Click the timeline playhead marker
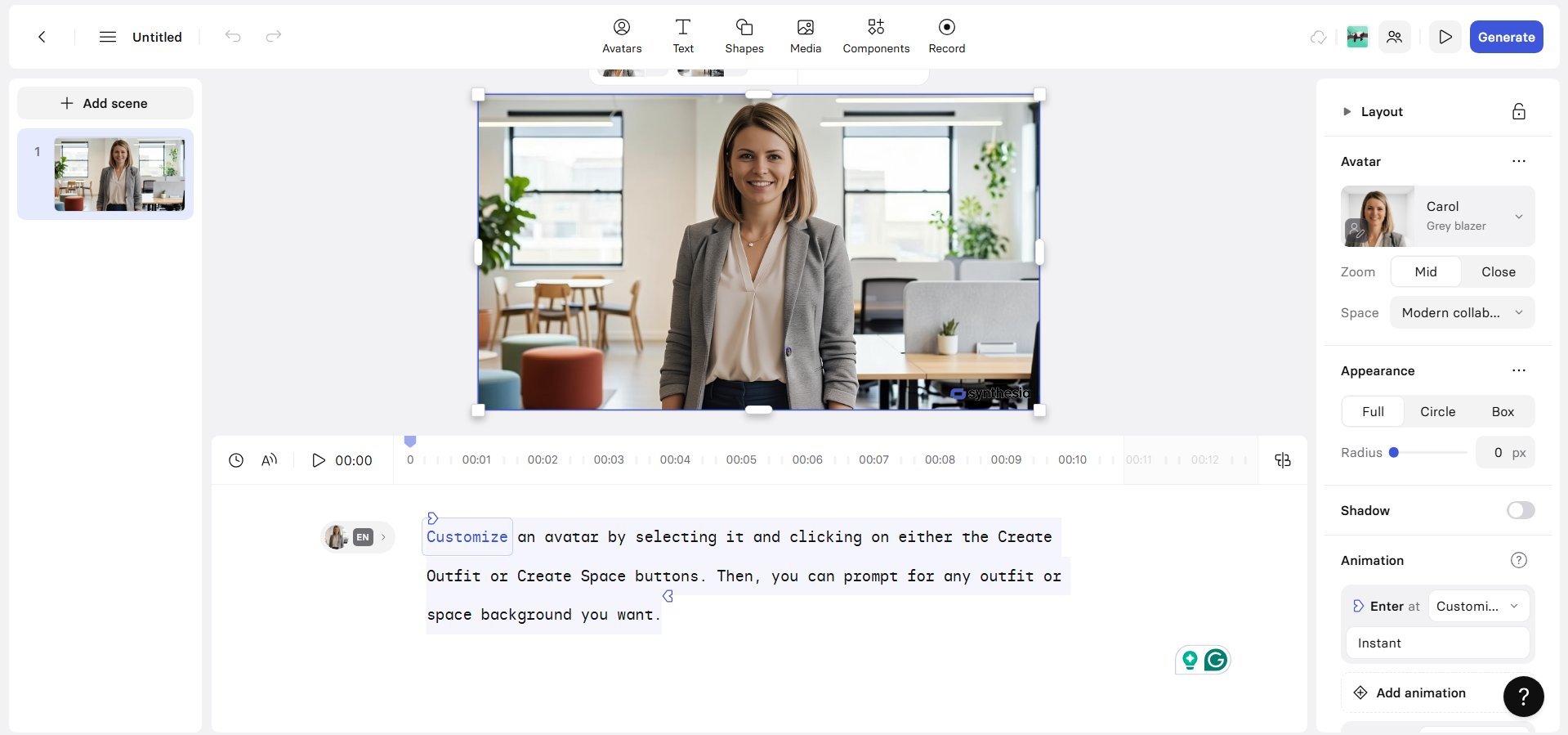1568x735 pixels. click(410, 441)
